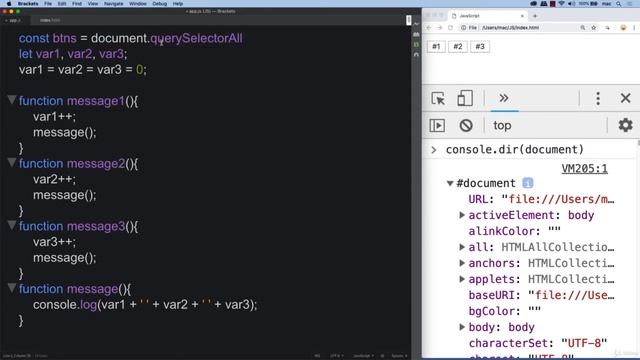Viewport: 640px width, 360px height.
Task: Close the DevTools panel
Action: [x=625, y=98]
